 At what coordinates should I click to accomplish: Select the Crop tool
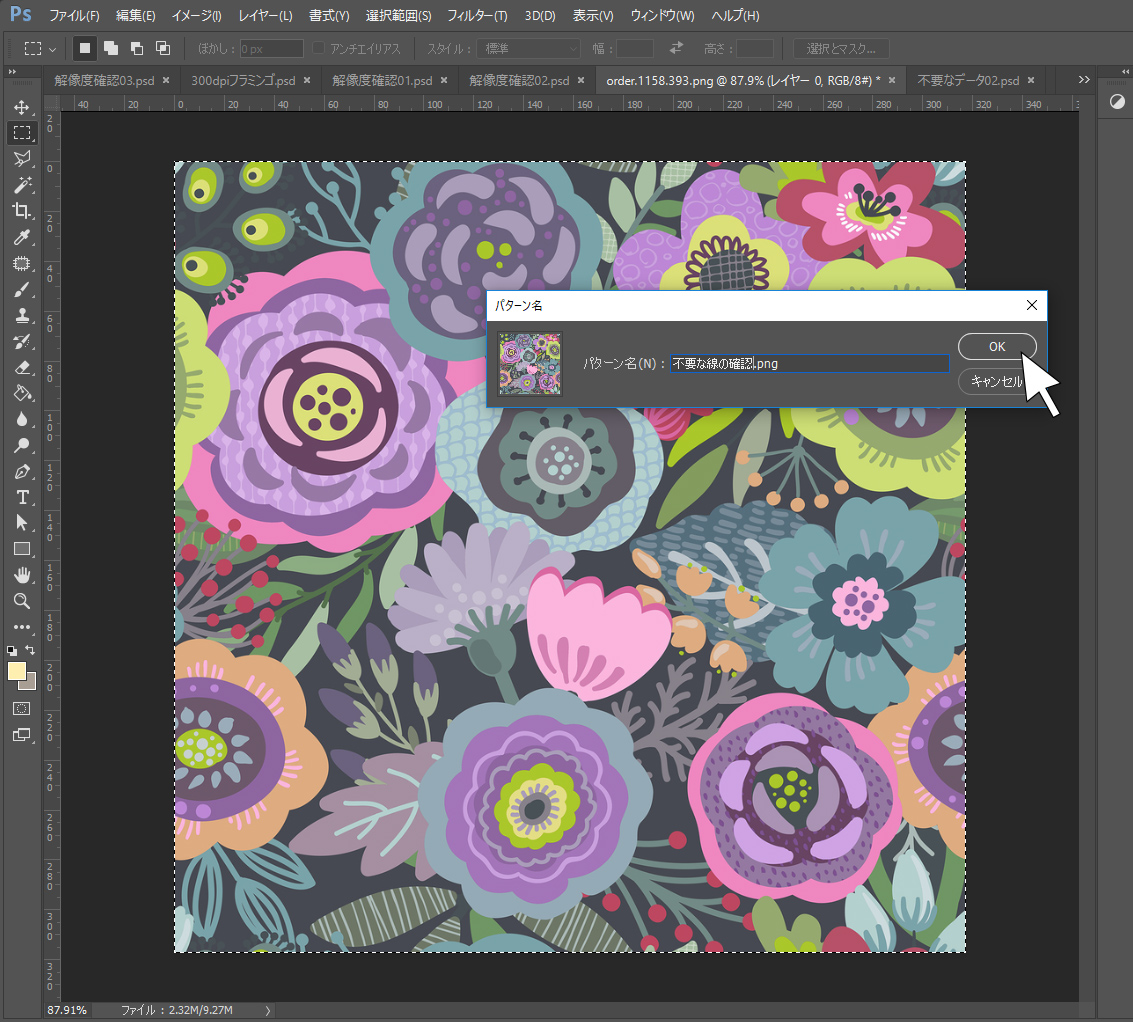22,211
